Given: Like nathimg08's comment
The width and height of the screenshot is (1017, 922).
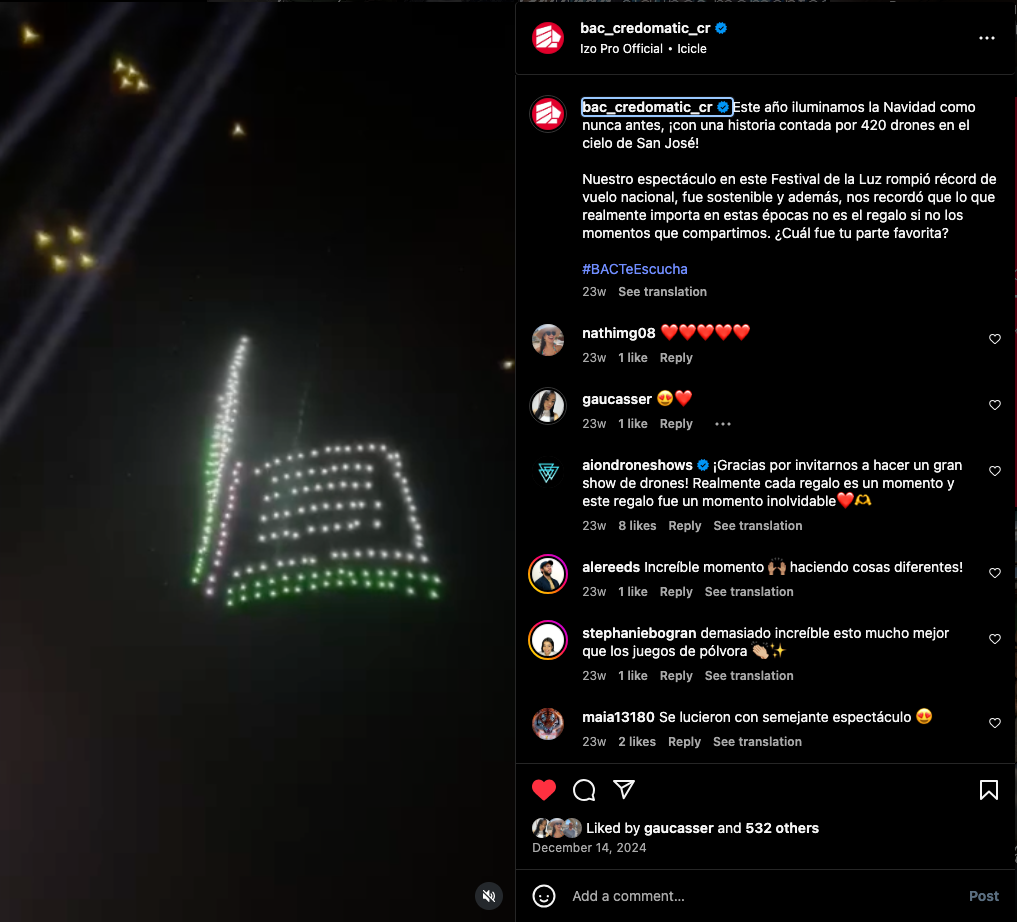Looking at the screenshot, I should tap(994, 339).
